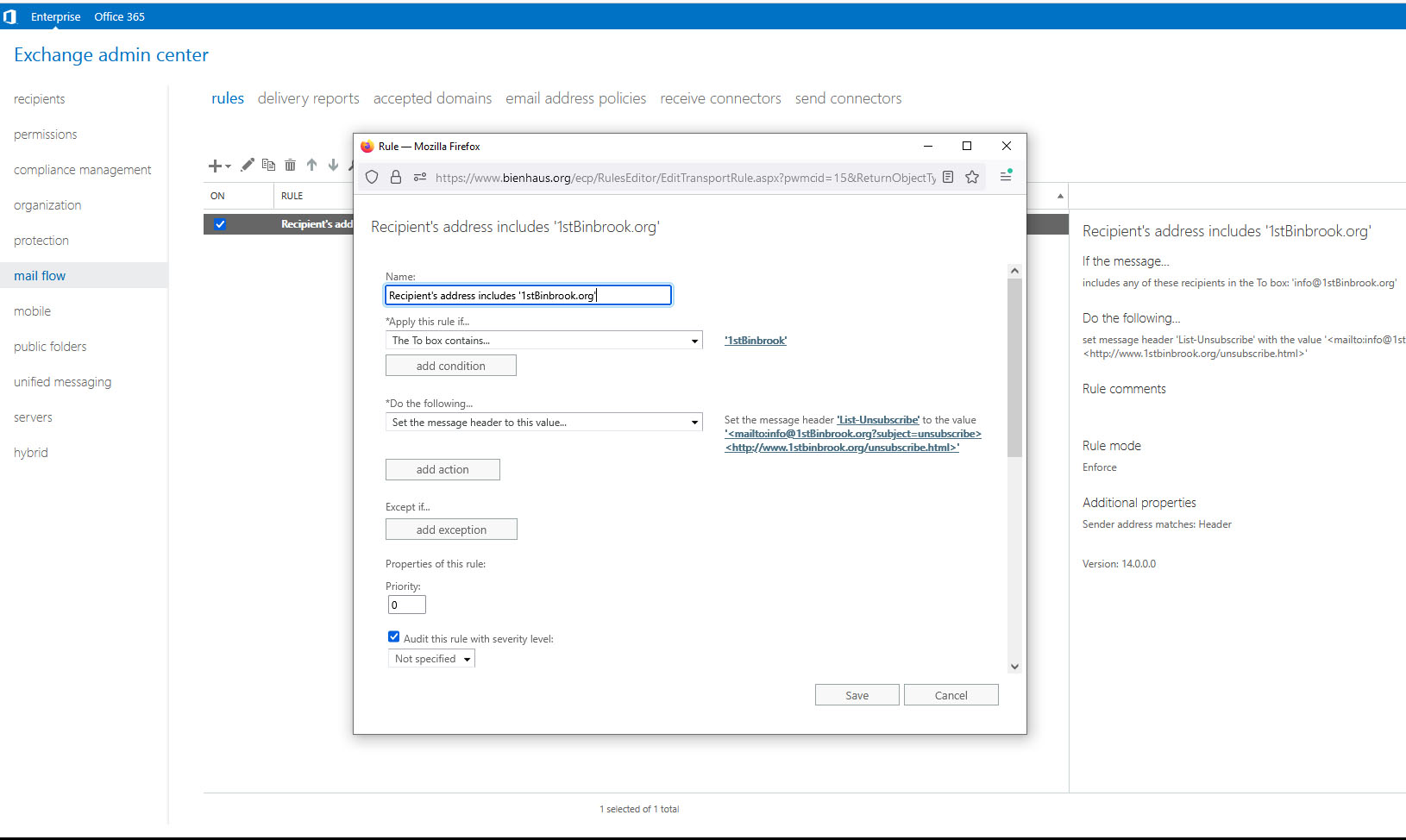Open the Apply this rule if dropdown
This screenshot has width=1406, height=840.
(543, 341)
